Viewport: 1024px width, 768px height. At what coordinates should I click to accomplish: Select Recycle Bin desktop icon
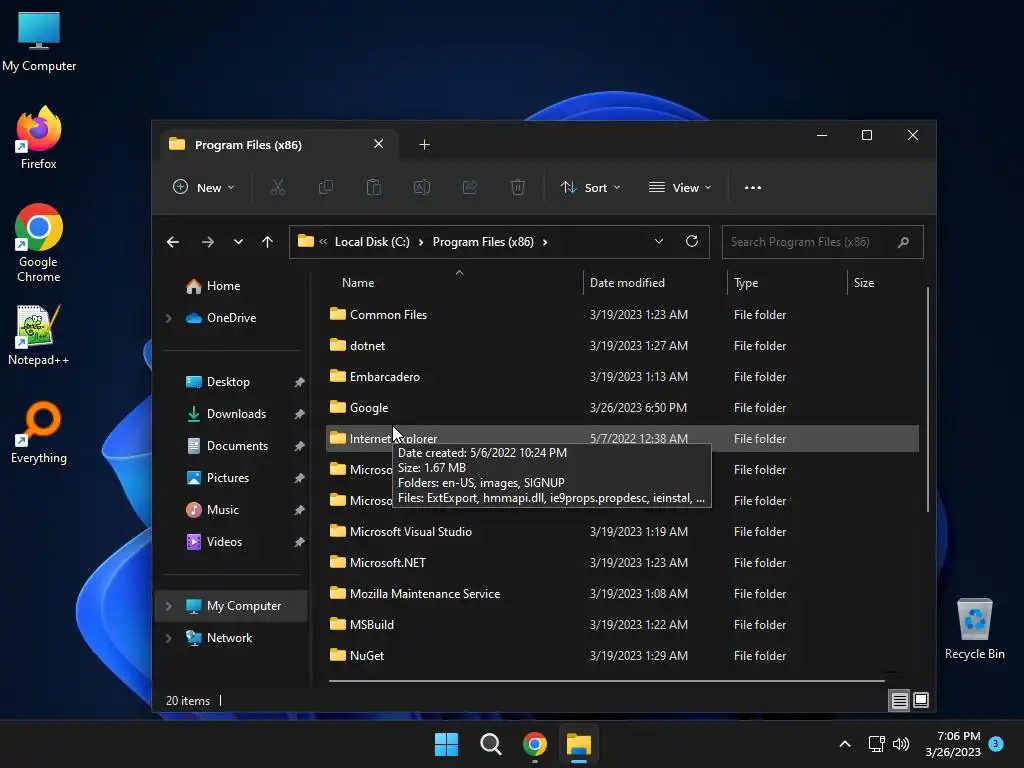[x=974, y=629]
